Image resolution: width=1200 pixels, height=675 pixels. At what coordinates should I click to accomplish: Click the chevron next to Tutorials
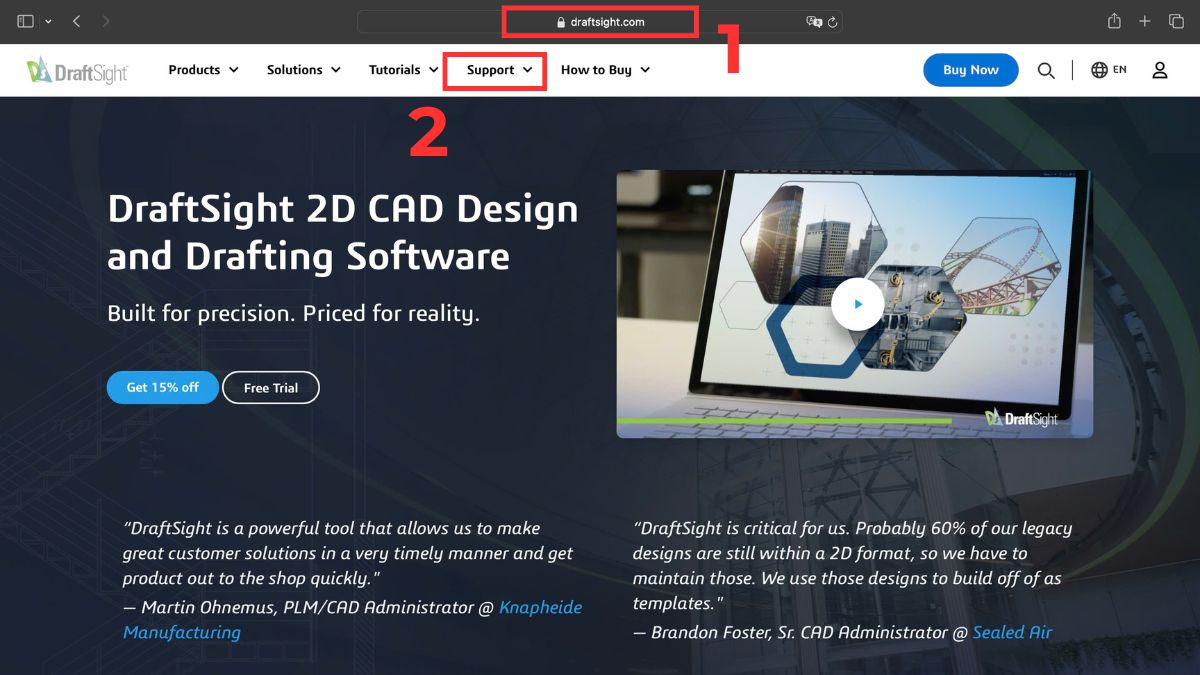pyautogui.click(x=433, y=70)
